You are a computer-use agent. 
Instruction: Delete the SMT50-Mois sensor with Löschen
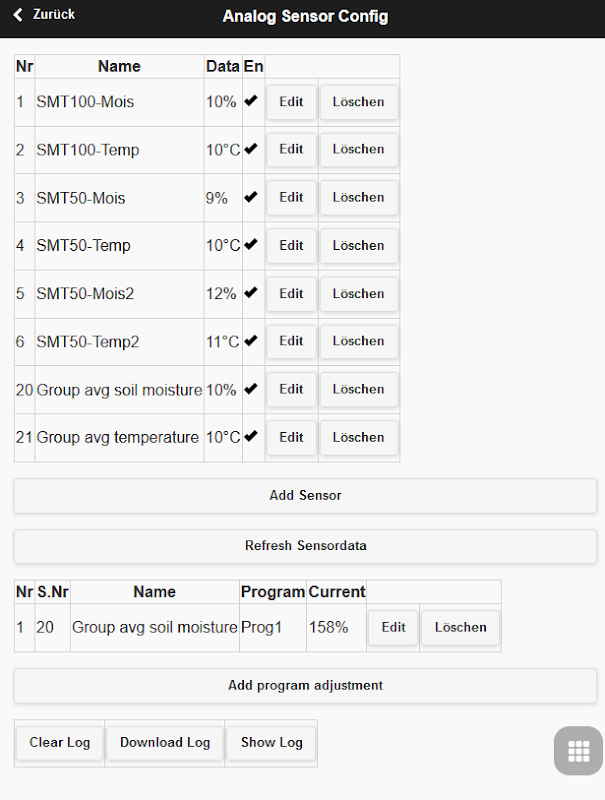pos(359,197)
